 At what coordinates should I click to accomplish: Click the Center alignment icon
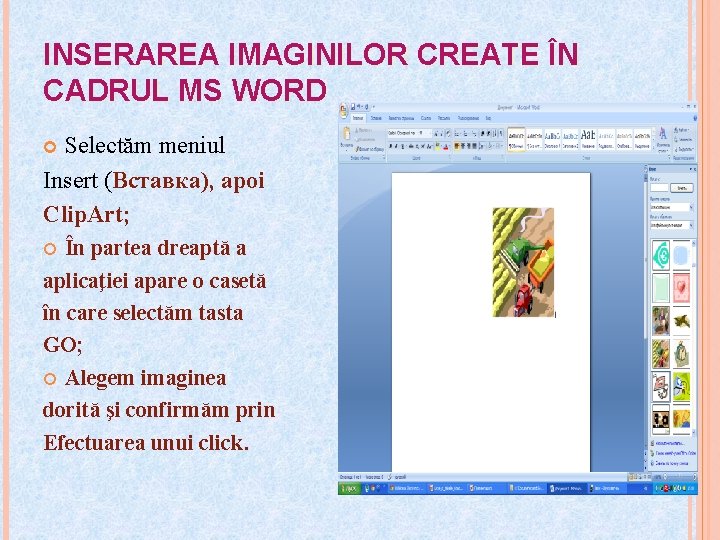click(x=463, y=146)
